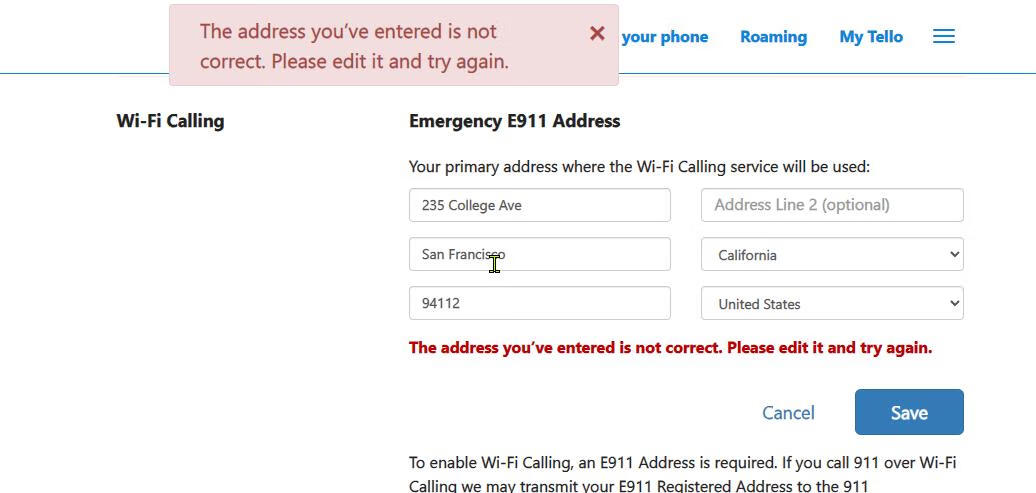Viewport: 1036px width, 493px height.
Task: Save the E911 address
Action: 909,412
